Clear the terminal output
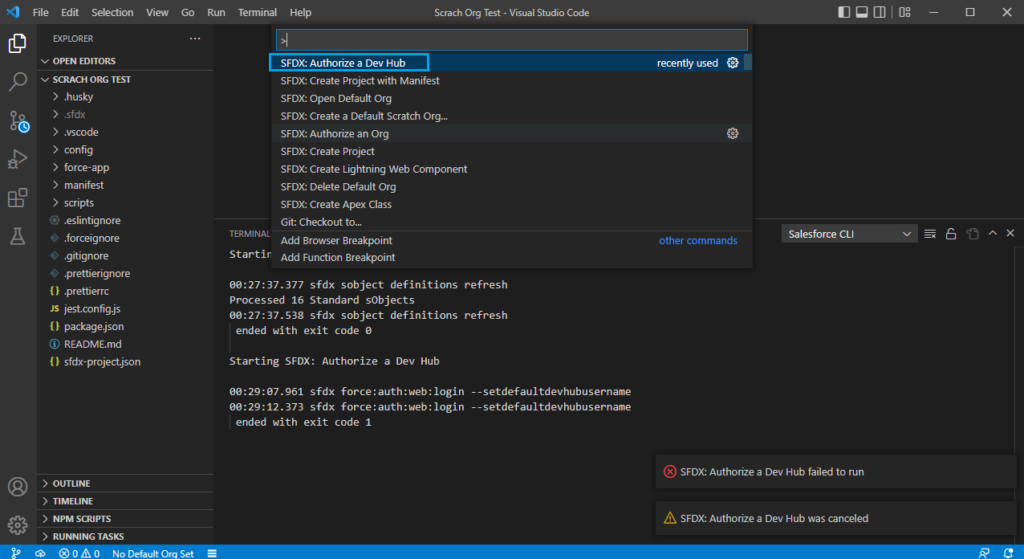Viewport: 1024px width, 559px height. pos(930,234)
